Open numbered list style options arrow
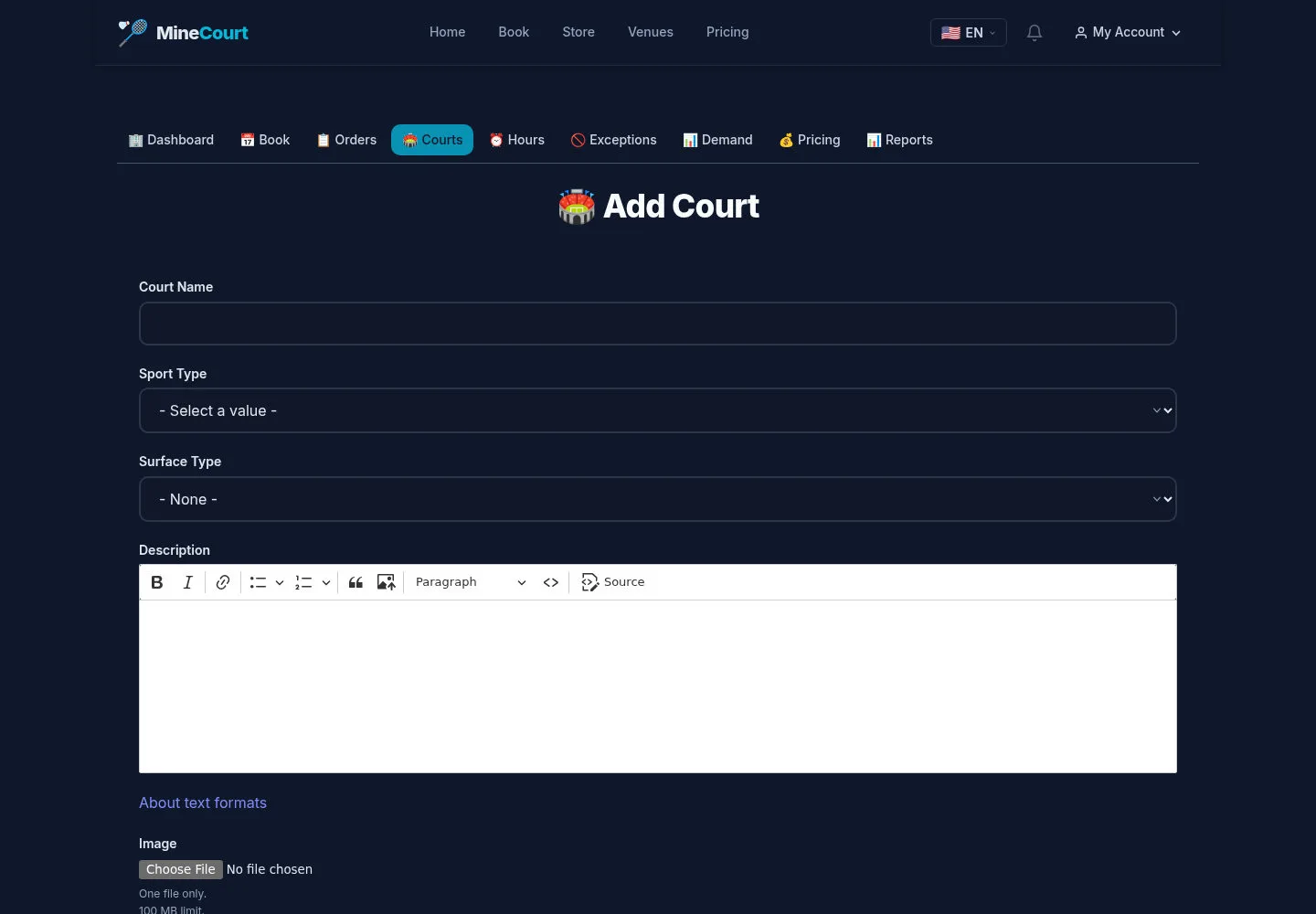 pyautogui.click(x=326, y=582)
